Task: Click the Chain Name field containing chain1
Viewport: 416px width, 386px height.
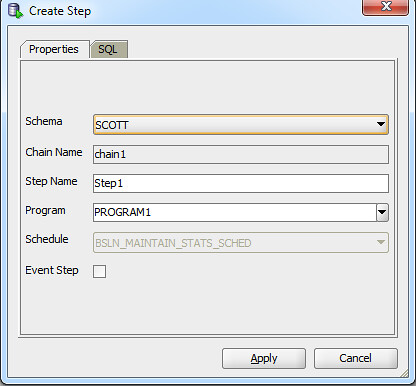Action: coord(241,154)
